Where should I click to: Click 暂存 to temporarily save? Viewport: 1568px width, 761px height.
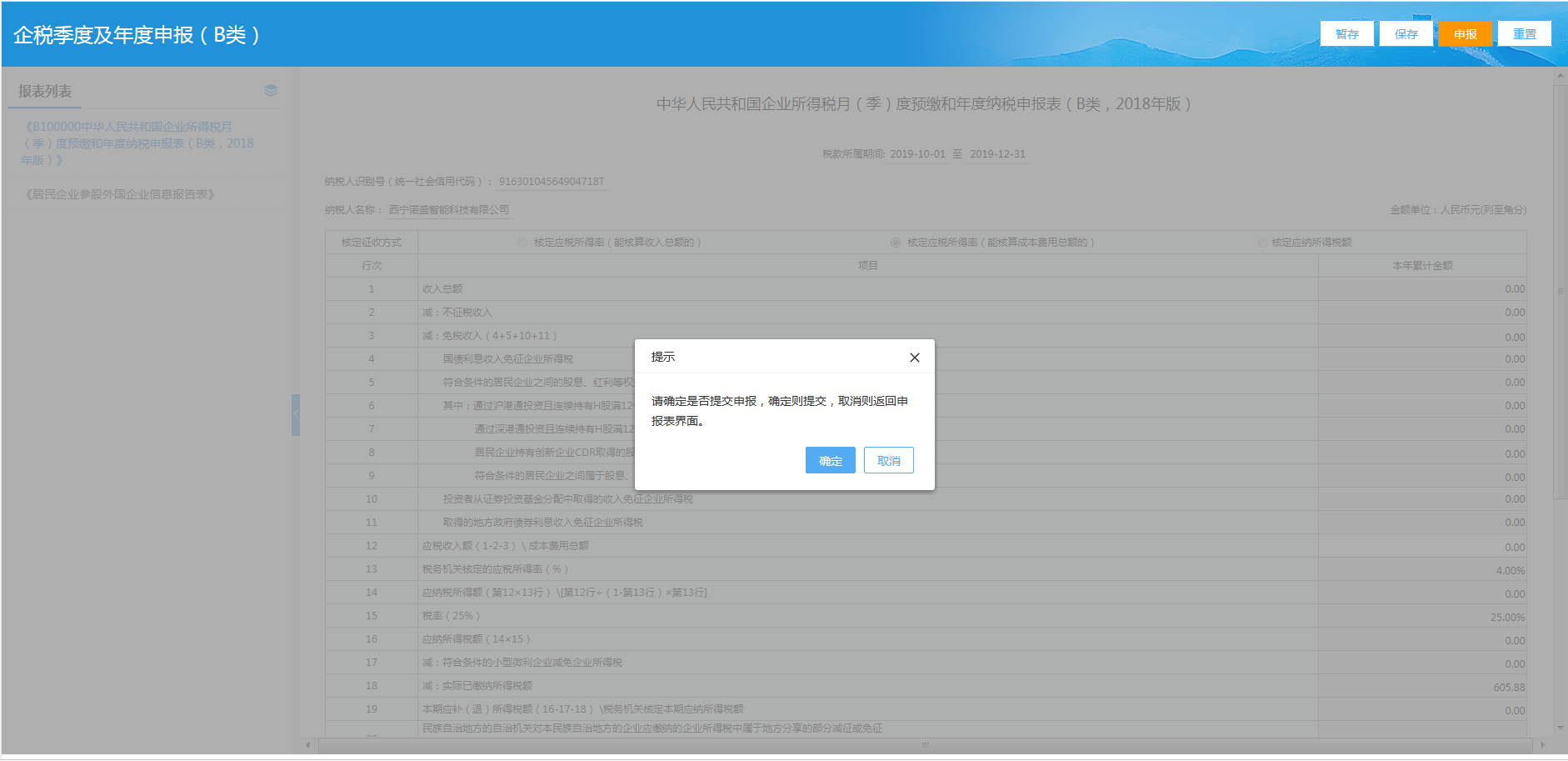click(1346, 33)
